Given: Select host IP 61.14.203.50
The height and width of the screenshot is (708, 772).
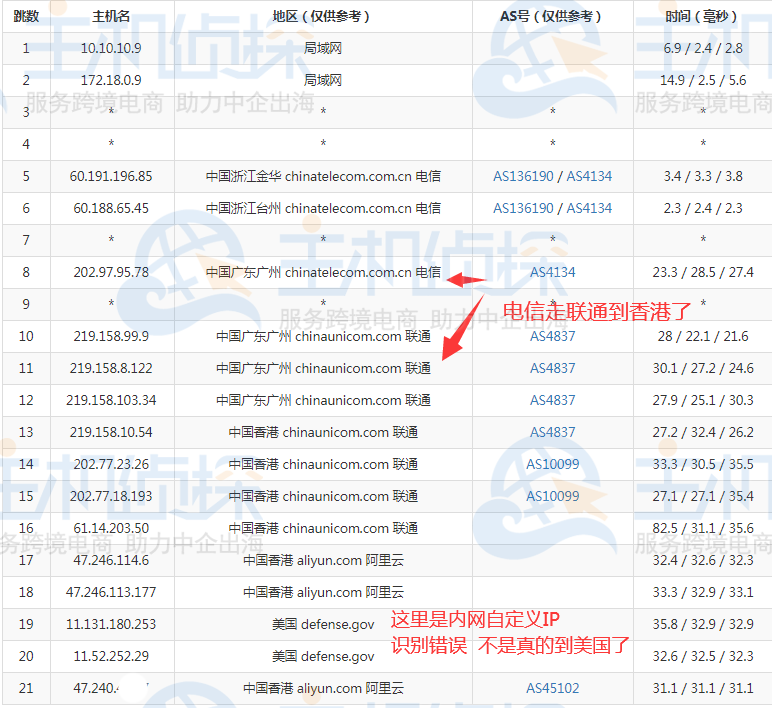Looking at the screenshot, I should (111, 528).
